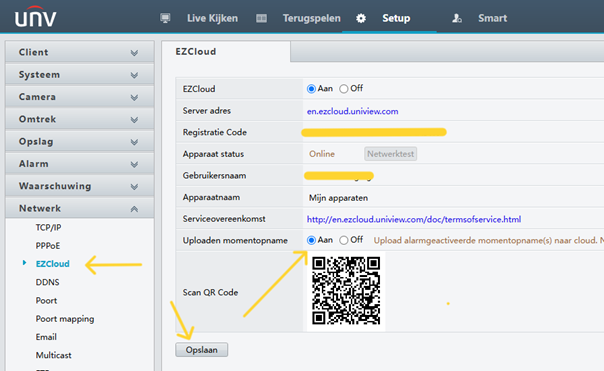This screenshot has width=604, height=371.
Task: Collapse the Netwerk section
Action: click(80, 208)
